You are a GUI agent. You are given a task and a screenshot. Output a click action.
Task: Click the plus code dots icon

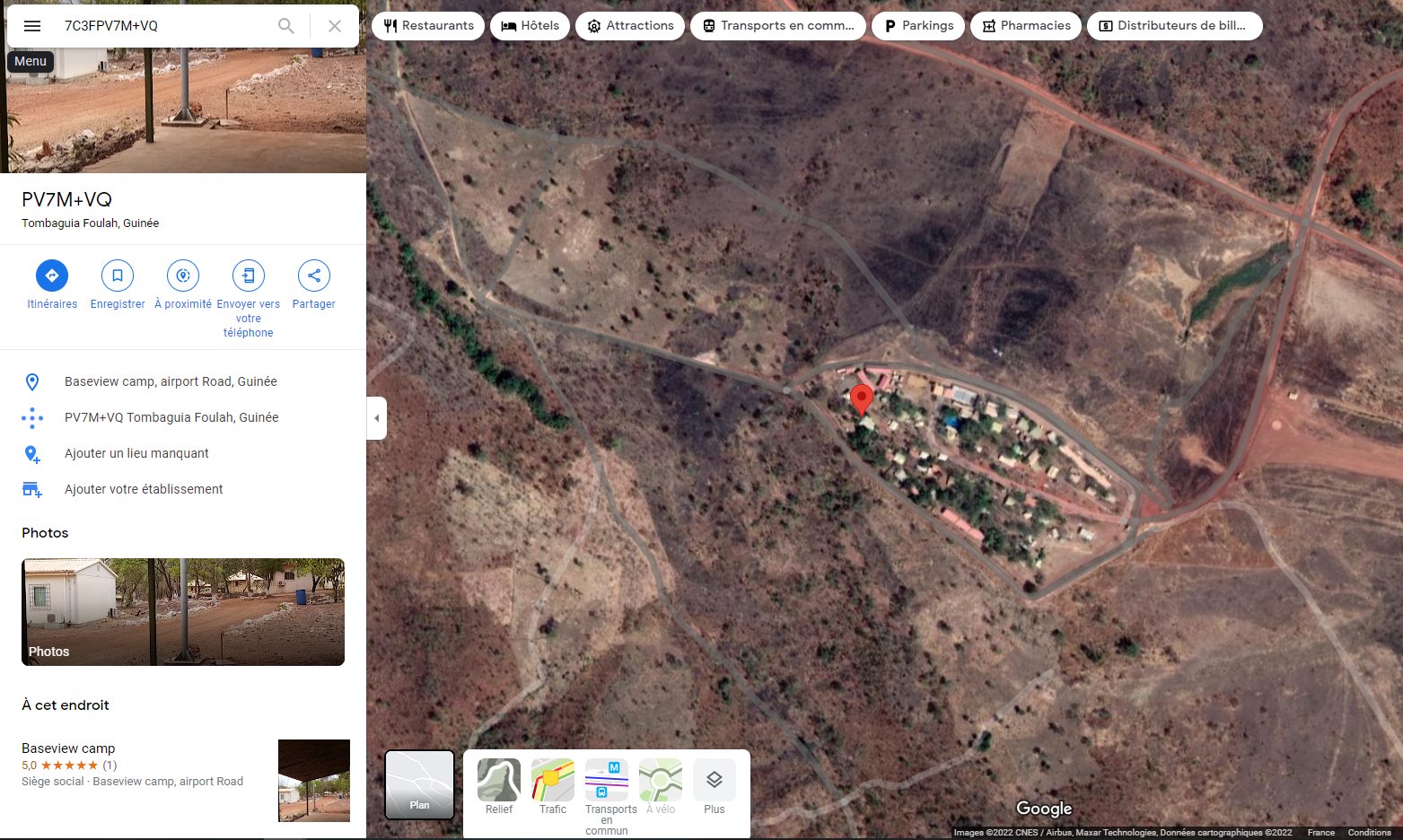point(32,417)
